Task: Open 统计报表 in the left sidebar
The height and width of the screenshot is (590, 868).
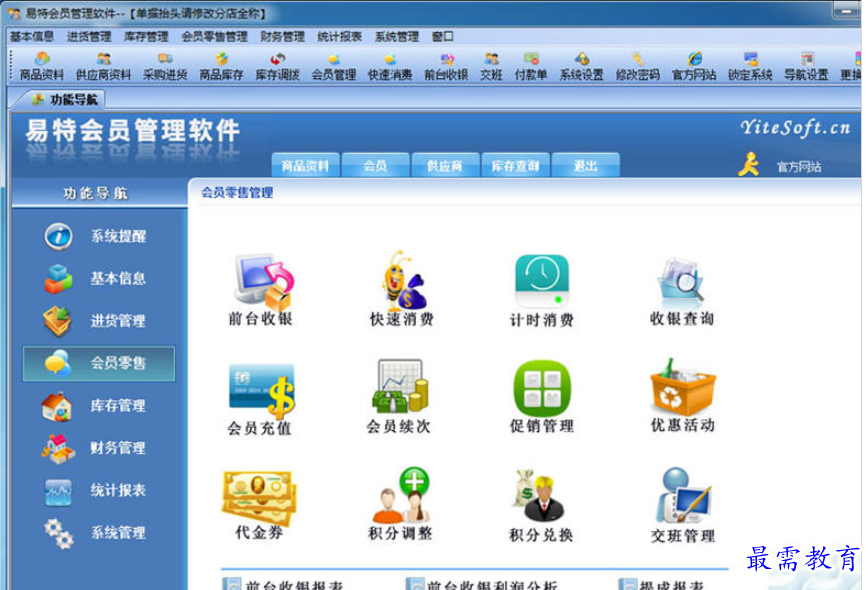Action: click(x=110, y=490)
